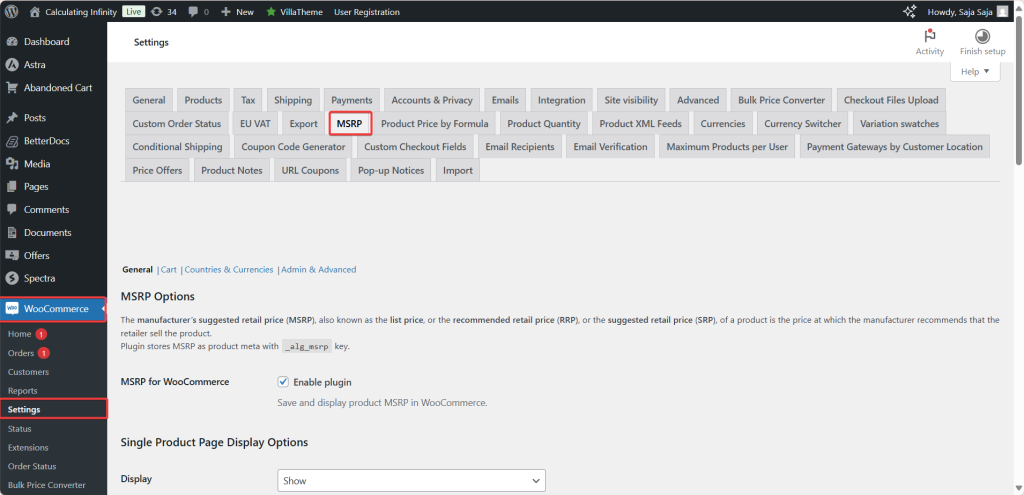The image size is (1024, 495).
Task: Open the Variation swatches tab
Action: pos(899,123)
